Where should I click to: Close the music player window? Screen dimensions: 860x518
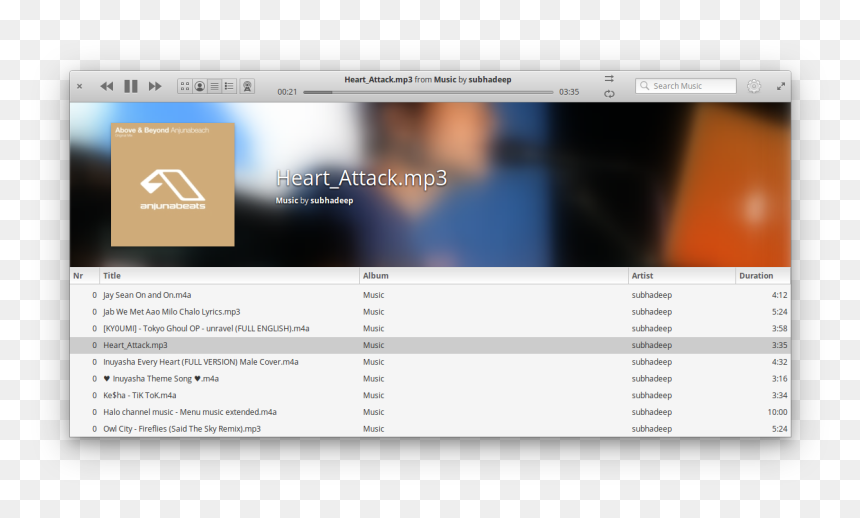click(x=80, y=86)
